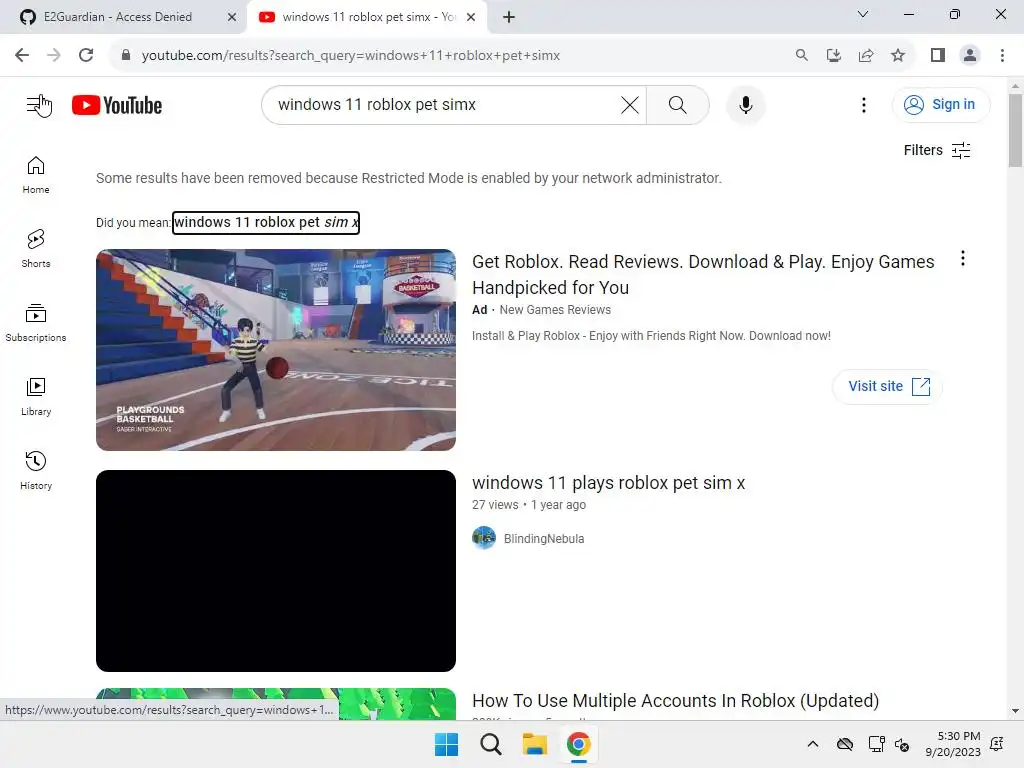Go to Home in the sidebar
This screenshot has width=1024, height=768.
pyautogui.click(x=36, y=175)
